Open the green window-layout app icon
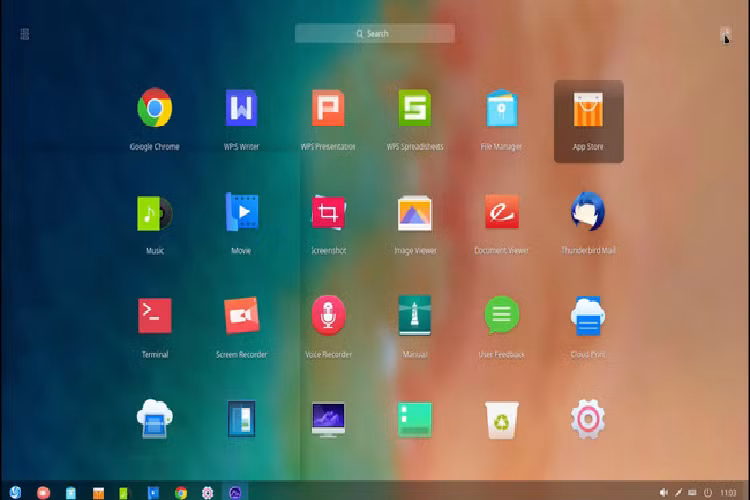The image size is (750, 500). (415, 420)
